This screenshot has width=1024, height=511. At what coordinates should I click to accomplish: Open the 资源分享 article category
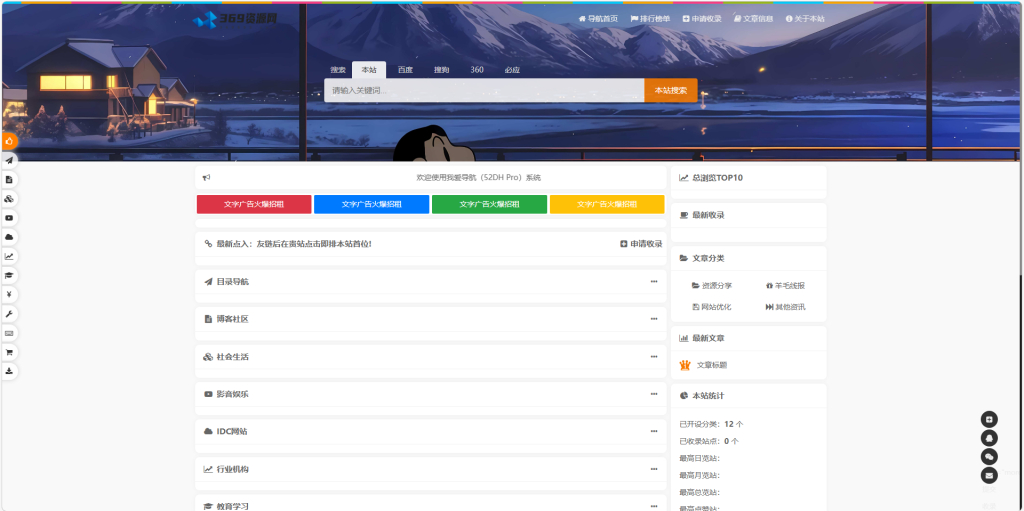pos(712,286)
